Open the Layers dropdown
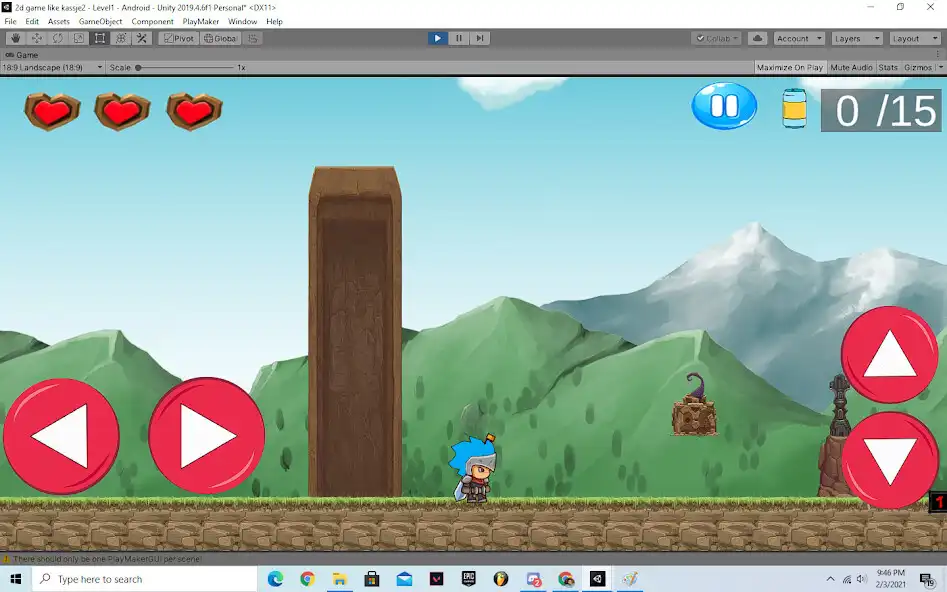This screenshot has height=592, width=947. (x=856, y=38)
